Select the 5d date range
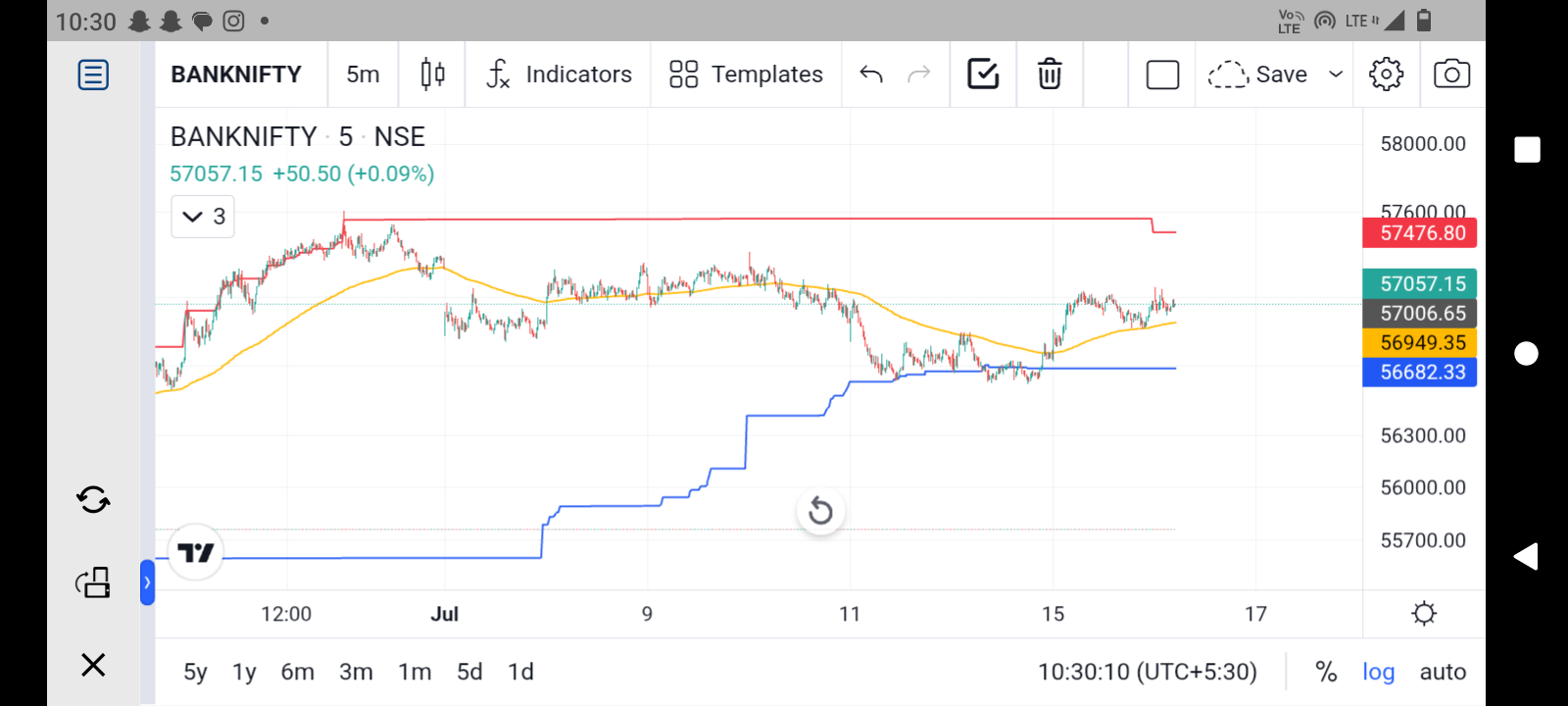 point(469,672)
